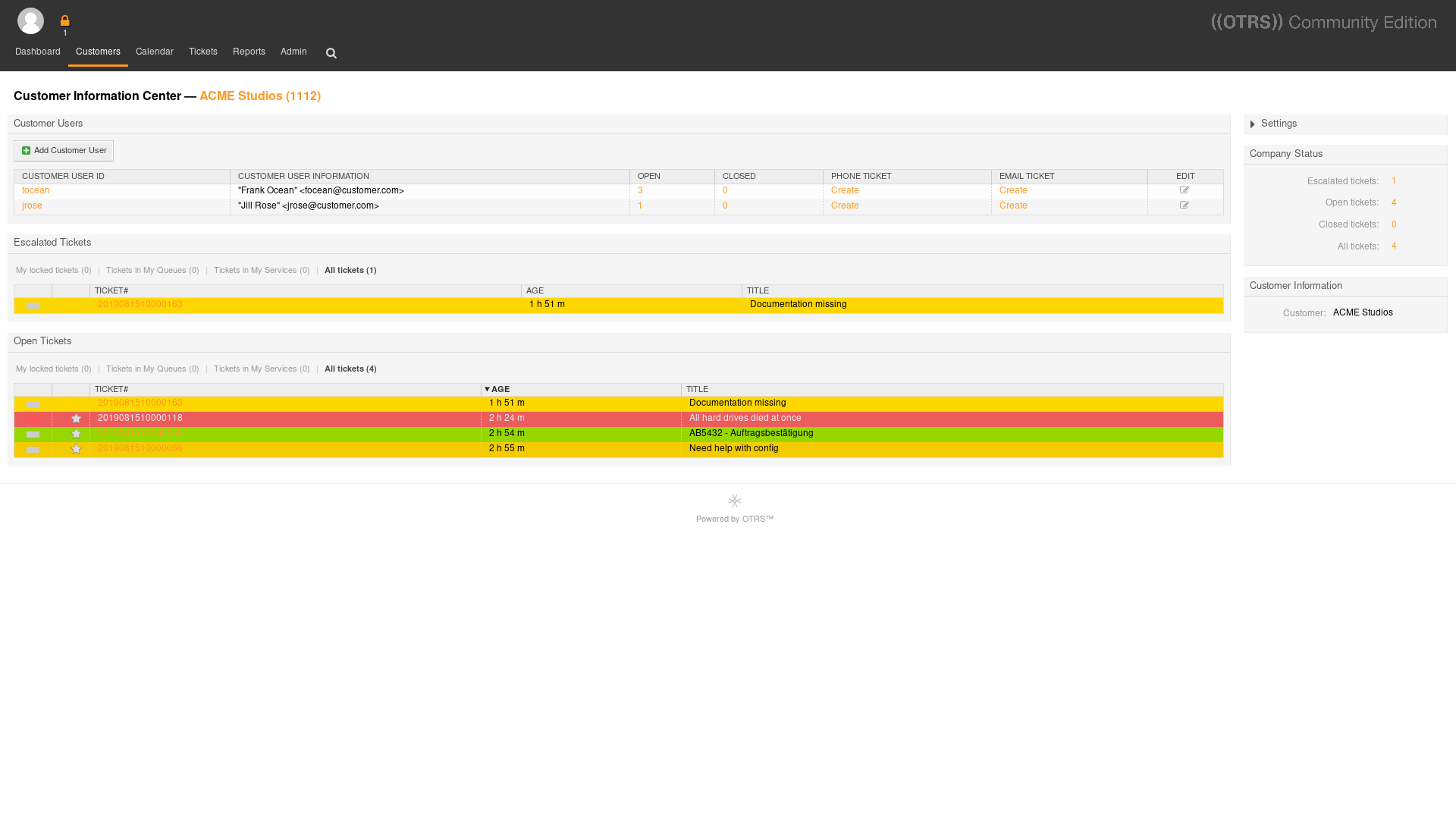This screenshot has width=1456, height=819.
Task: Click Company Status escalated tickets count
Action: (x=1394, y=181)
